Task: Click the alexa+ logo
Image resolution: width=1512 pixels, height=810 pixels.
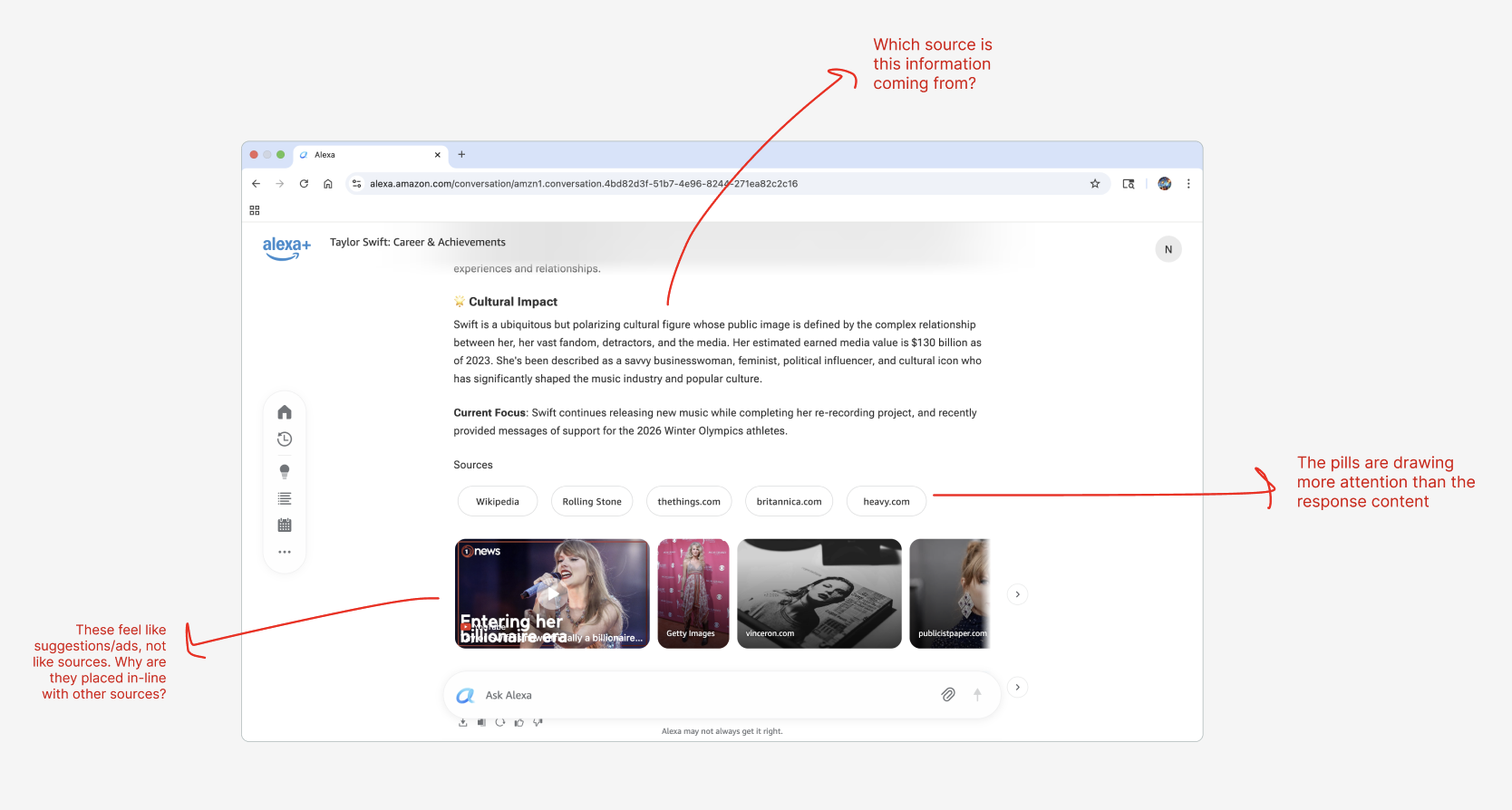Action: 286,247
